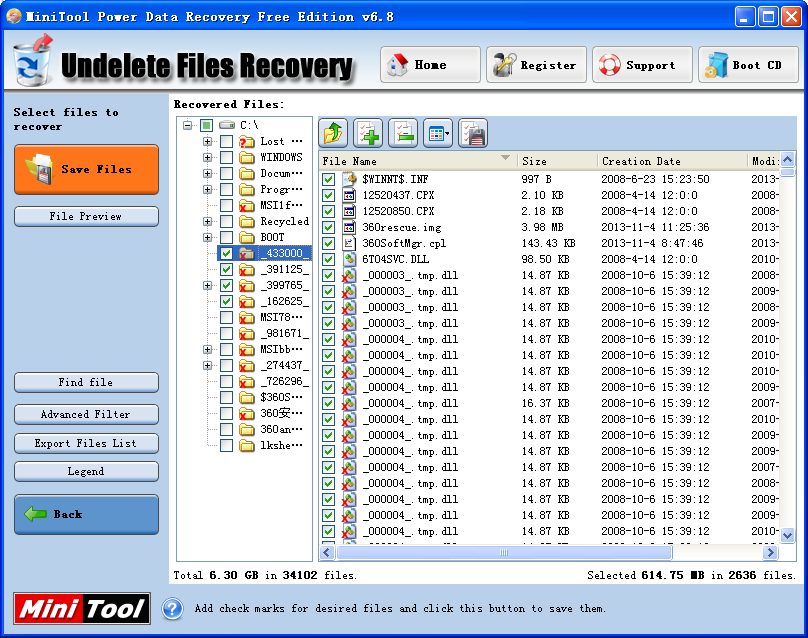Expand the _399765_ folder node
808x638 pixels.
[x=207, y=285]
